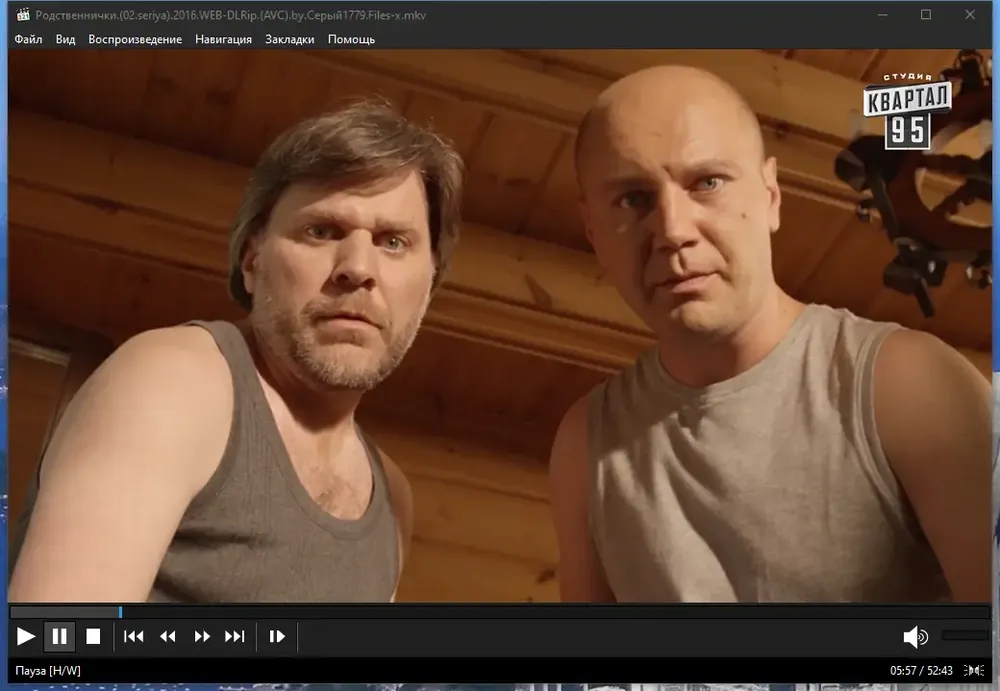Fast forward using the increase speed arrows
Viewport: 1000px width, 691px height.
point(202,636)
